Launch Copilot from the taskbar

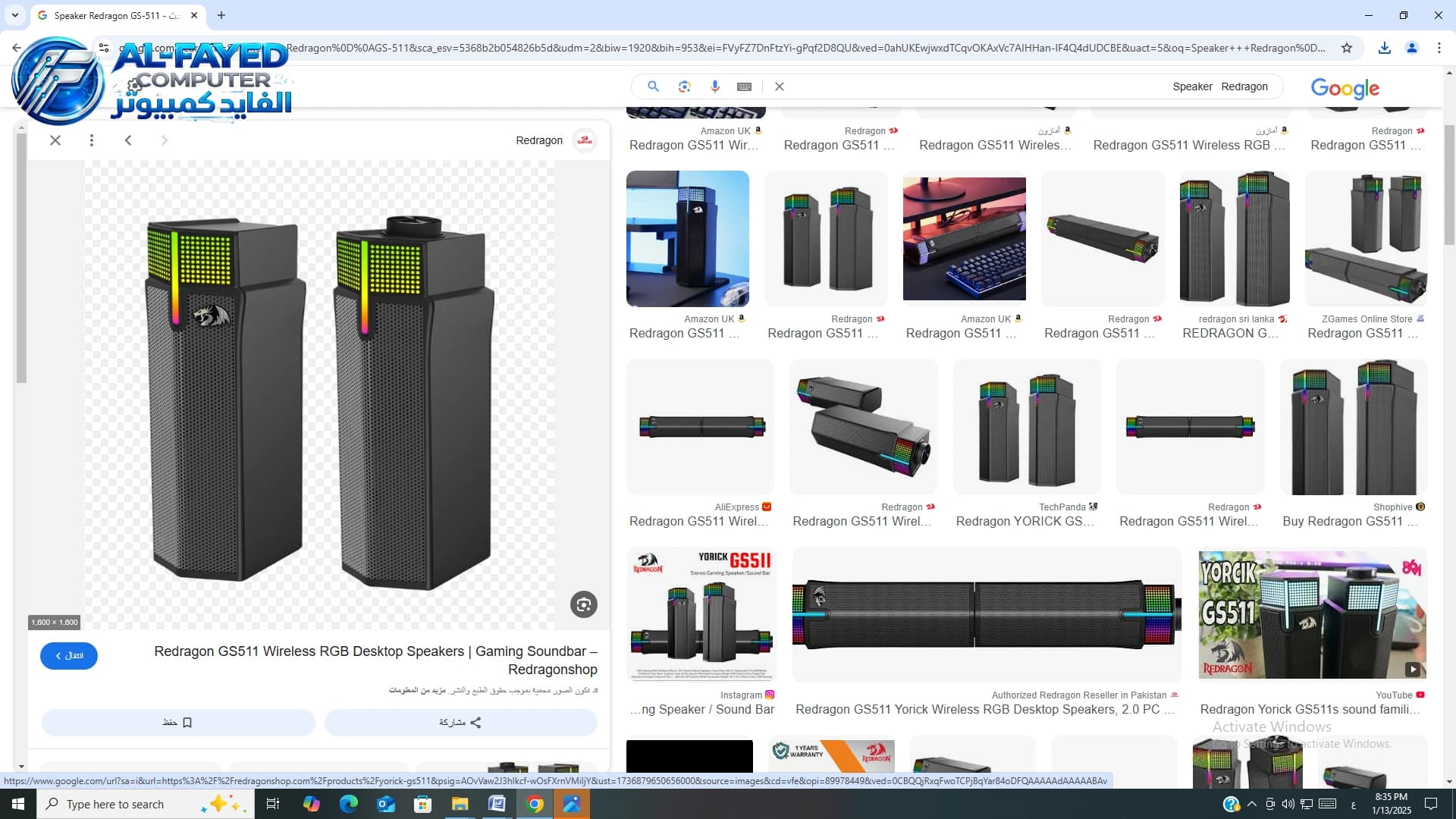(311, 804)
